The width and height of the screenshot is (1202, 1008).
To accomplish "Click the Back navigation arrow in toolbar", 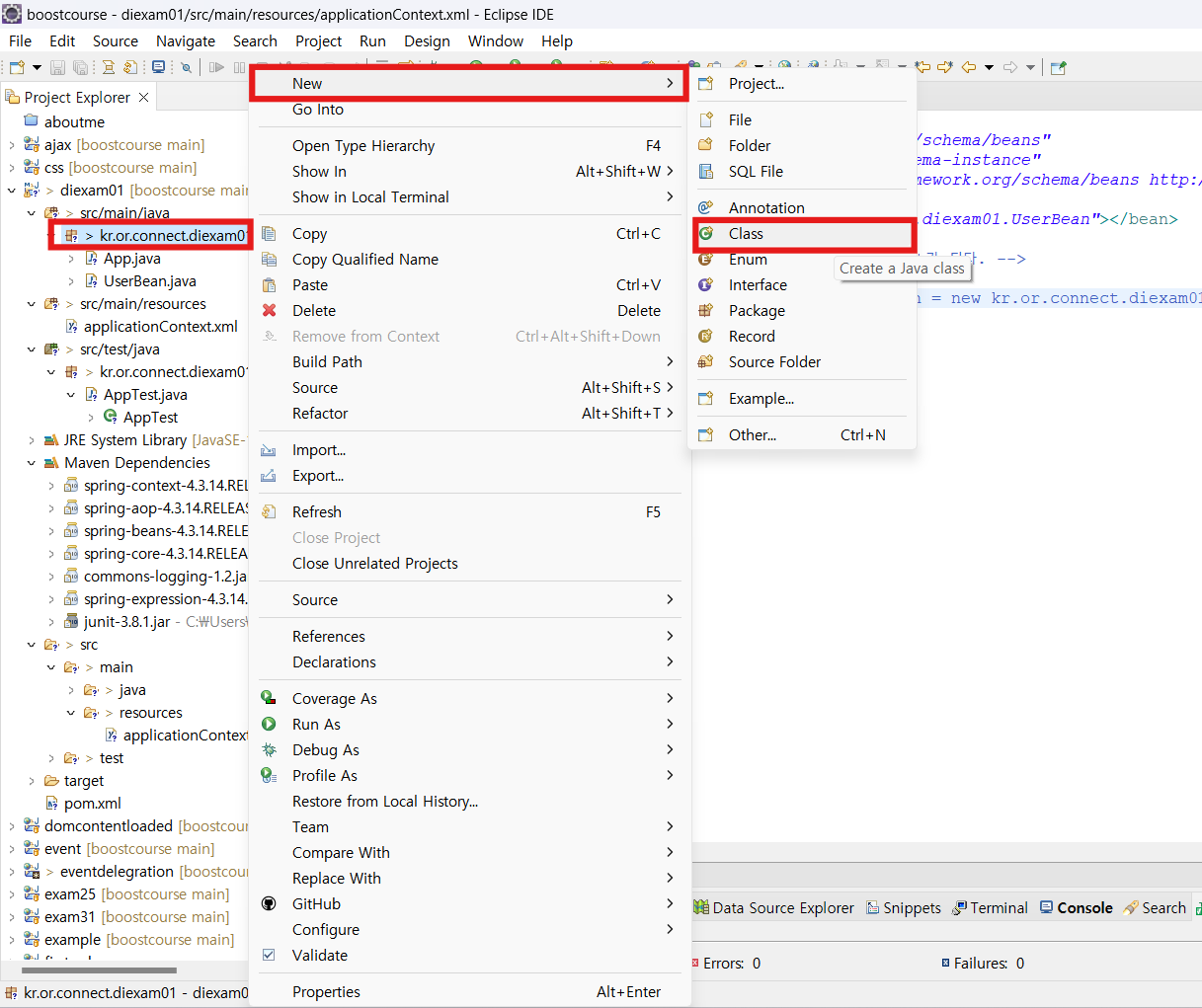I will coord(968,67).
